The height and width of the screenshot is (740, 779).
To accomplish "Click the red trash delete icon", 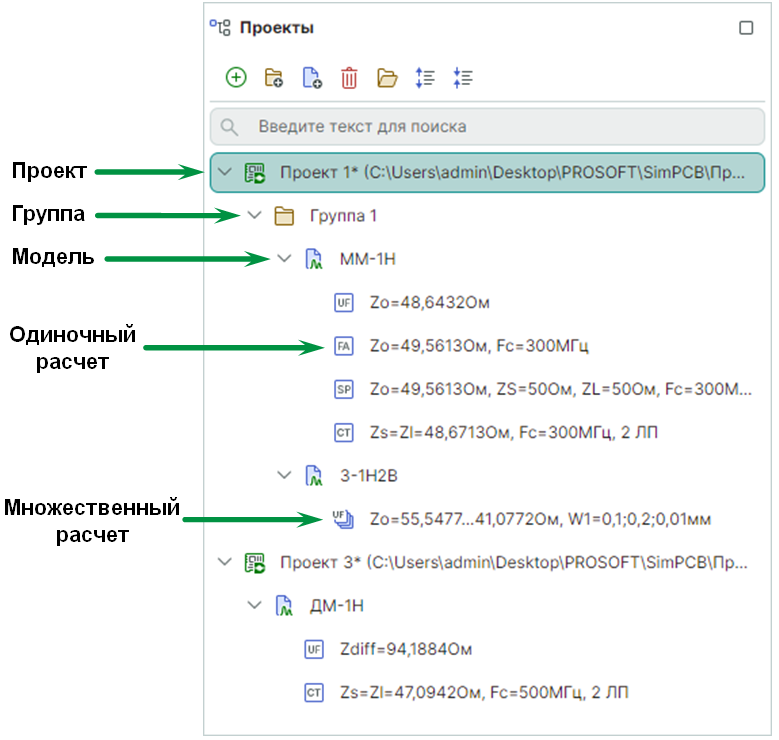I will click(x=349, y=77).
